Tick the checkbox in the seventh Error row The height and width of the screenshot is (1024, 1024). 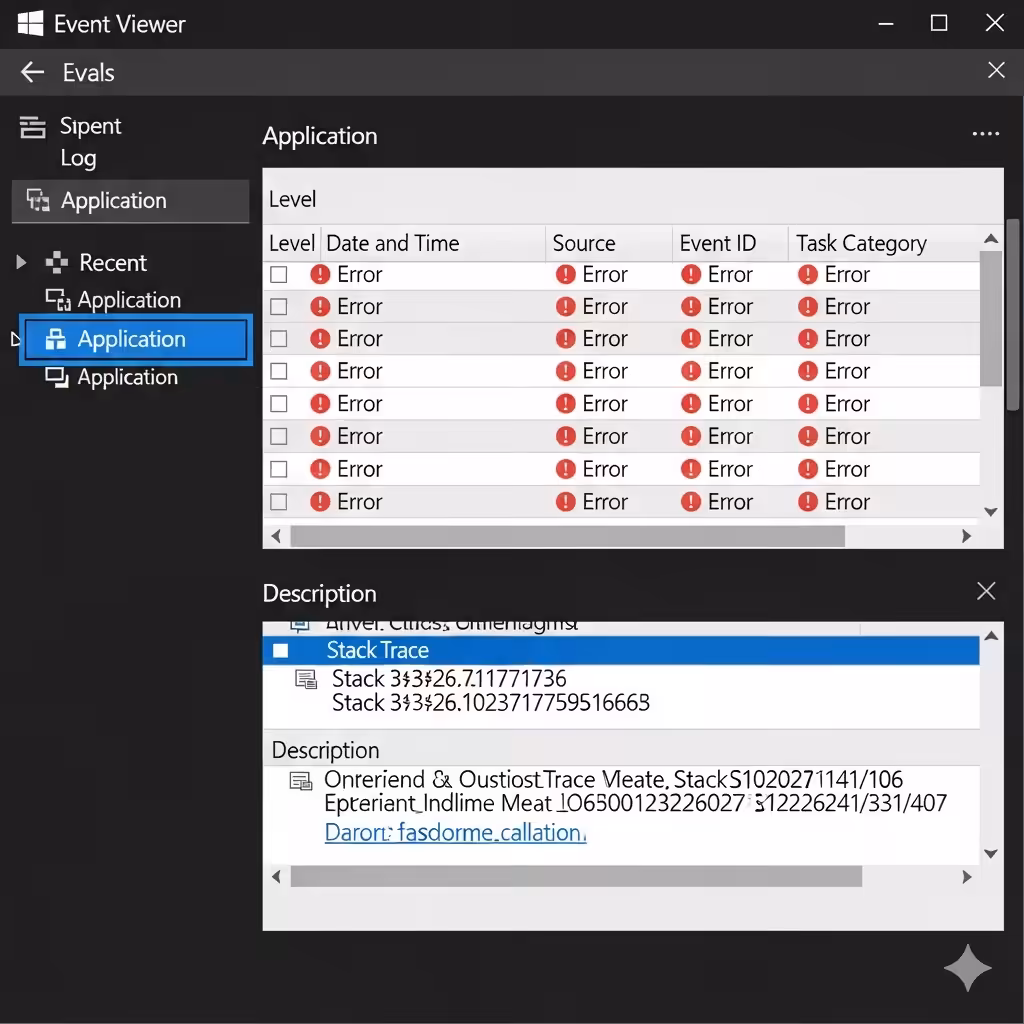(x=279, y=469)
